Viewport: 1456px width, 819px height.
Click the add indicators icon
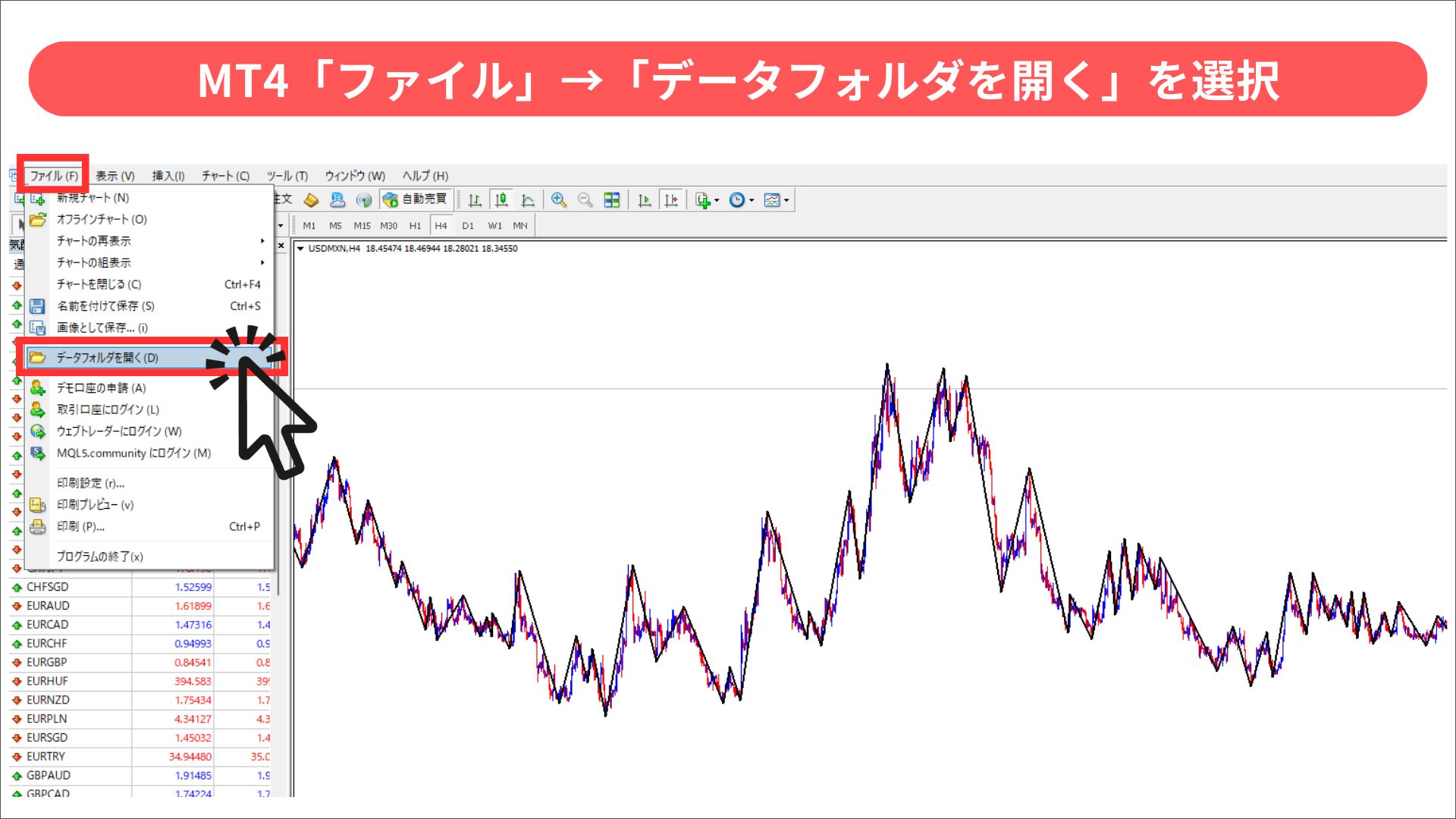click(x=703, y=200)
